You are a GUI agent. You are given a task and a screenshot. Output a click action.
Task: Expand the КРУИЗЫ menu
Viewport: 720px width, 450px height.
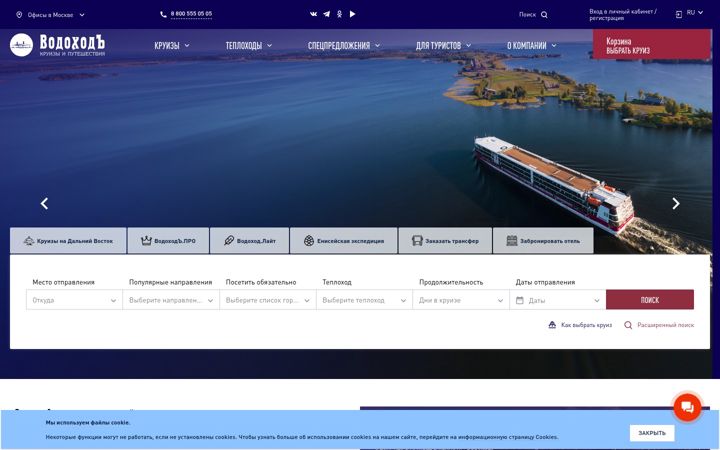(172, 45)
